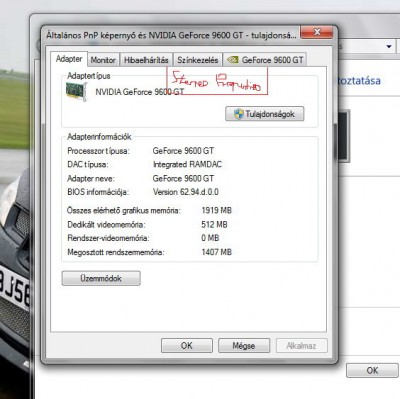Expand the dropdown arrow in the background window

[389, 46]
